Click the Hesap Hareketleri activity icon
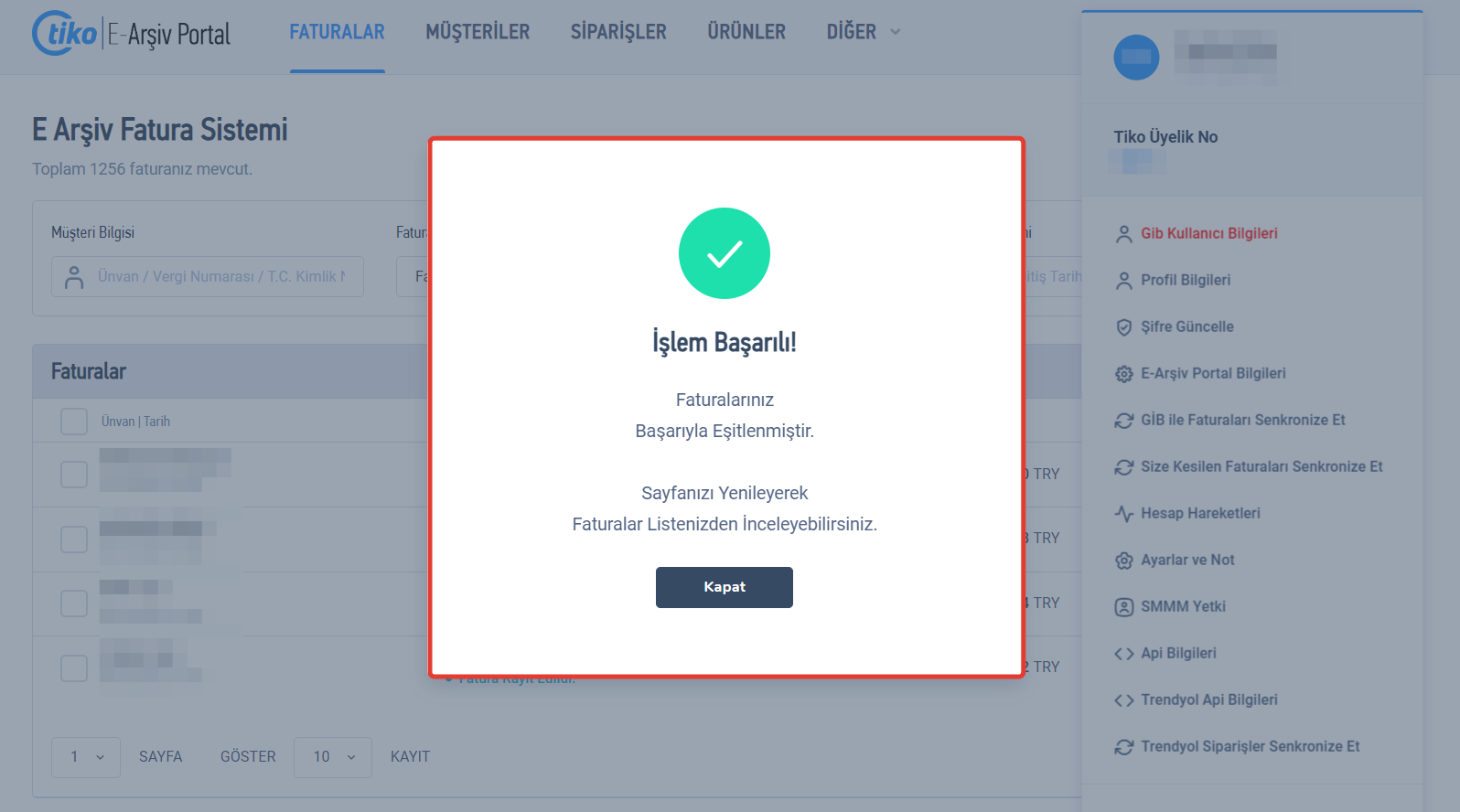 pyautogui.click(x=1124, y=514)
